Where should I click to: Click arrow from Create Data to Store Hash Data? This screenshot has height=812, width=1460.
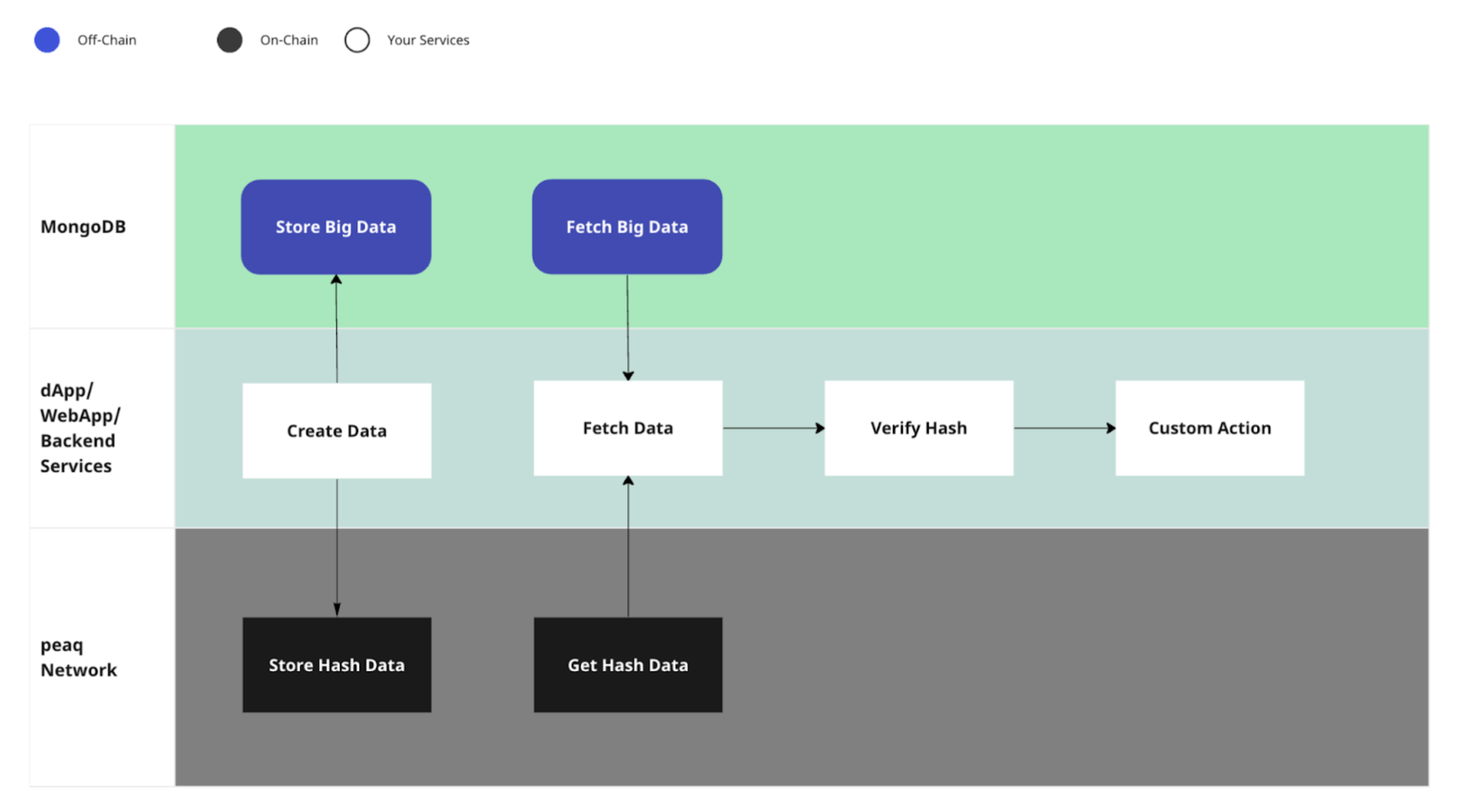click(x=337, y=547)
